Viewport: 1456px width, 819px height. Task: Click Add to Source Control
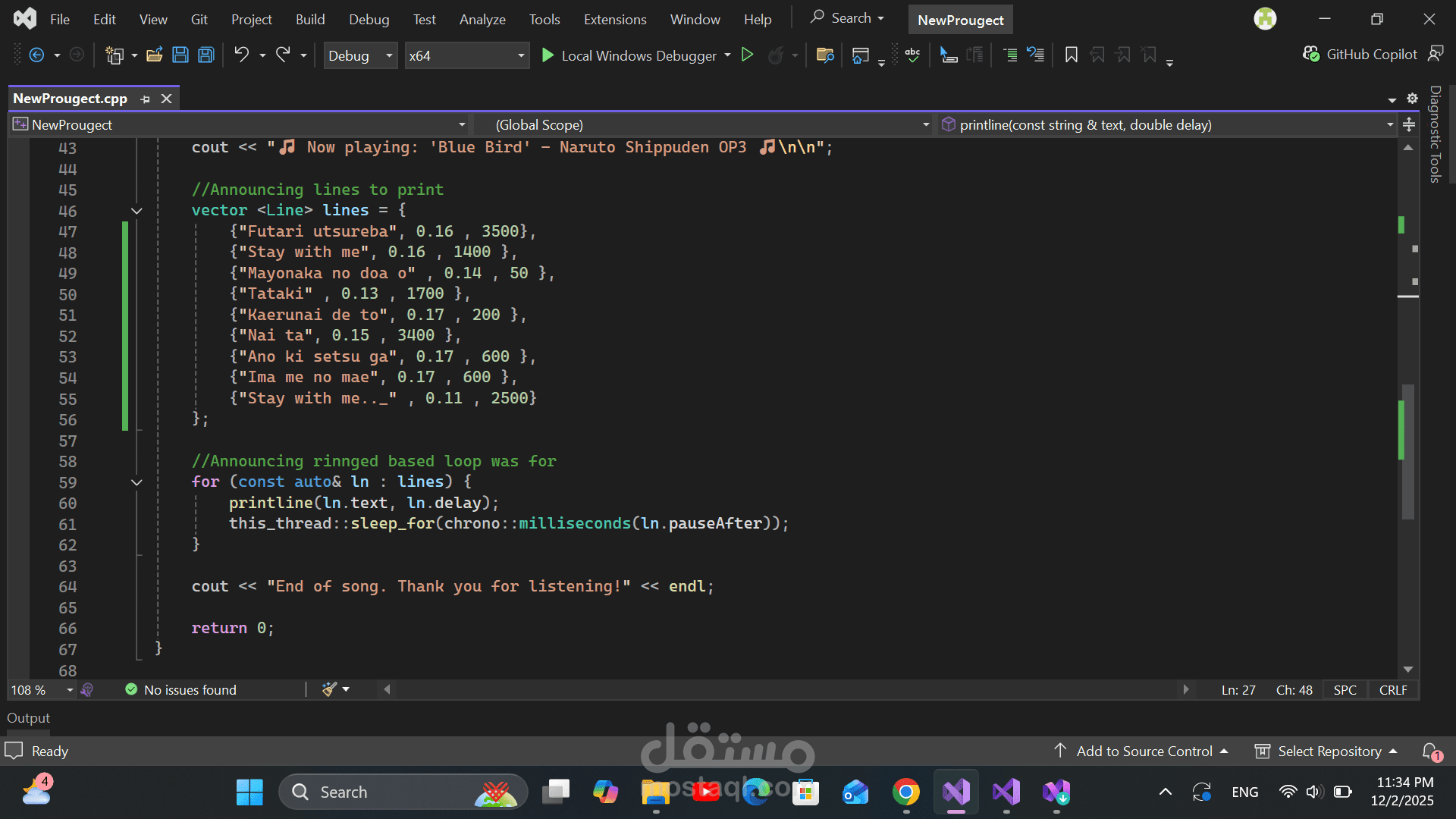[1144, 751]
